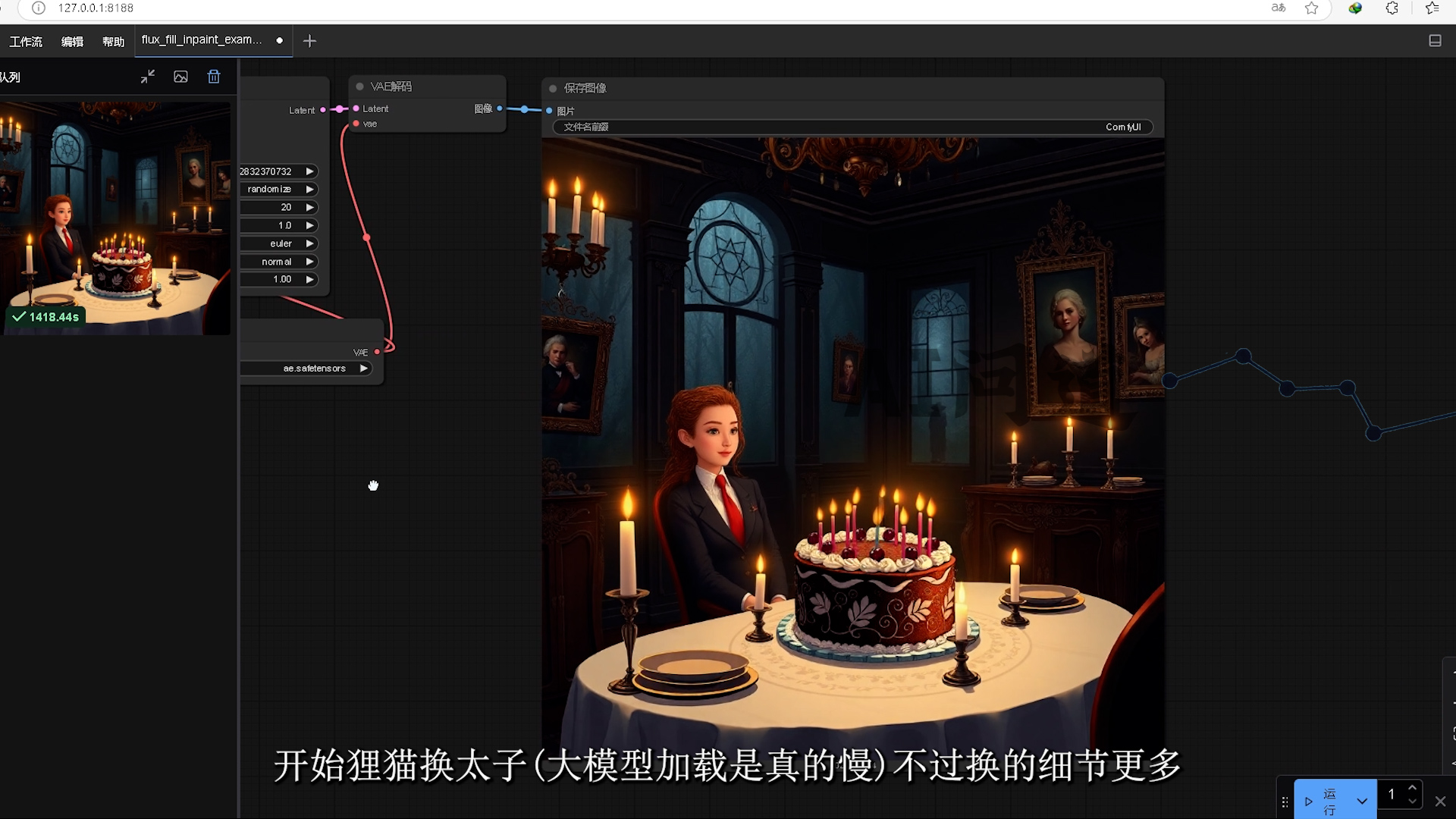This screenshot has width=1456, height=819.
Task: Click the queue panel collapse arrows icon
Action: [x=148, y=77]
